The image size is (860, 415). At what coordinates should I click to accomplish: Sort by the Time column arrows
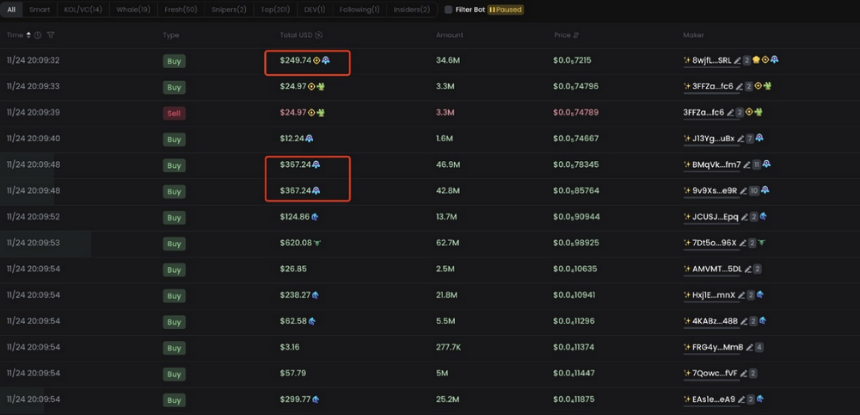click(29, 35)
